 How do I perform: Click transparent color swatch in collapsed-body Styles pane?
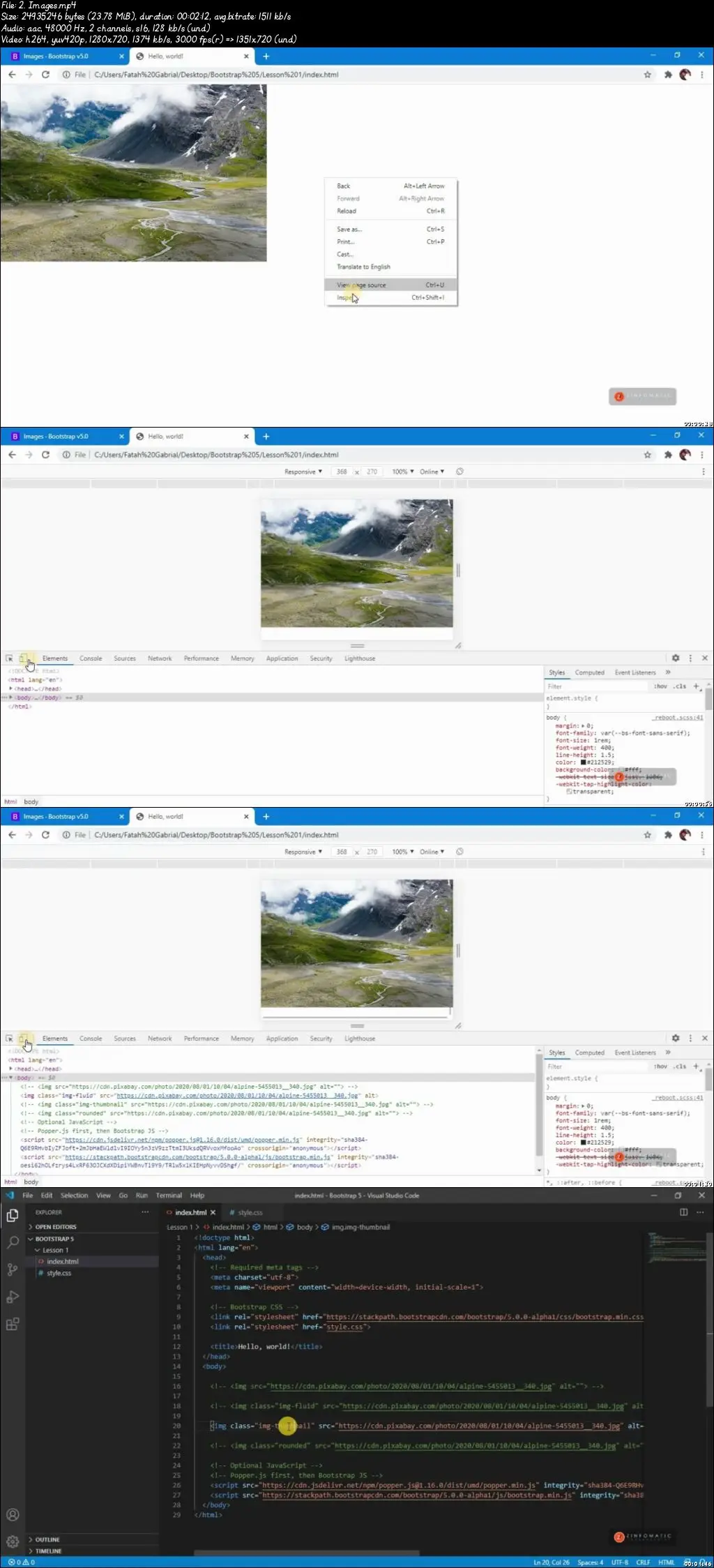click(569, 792)
